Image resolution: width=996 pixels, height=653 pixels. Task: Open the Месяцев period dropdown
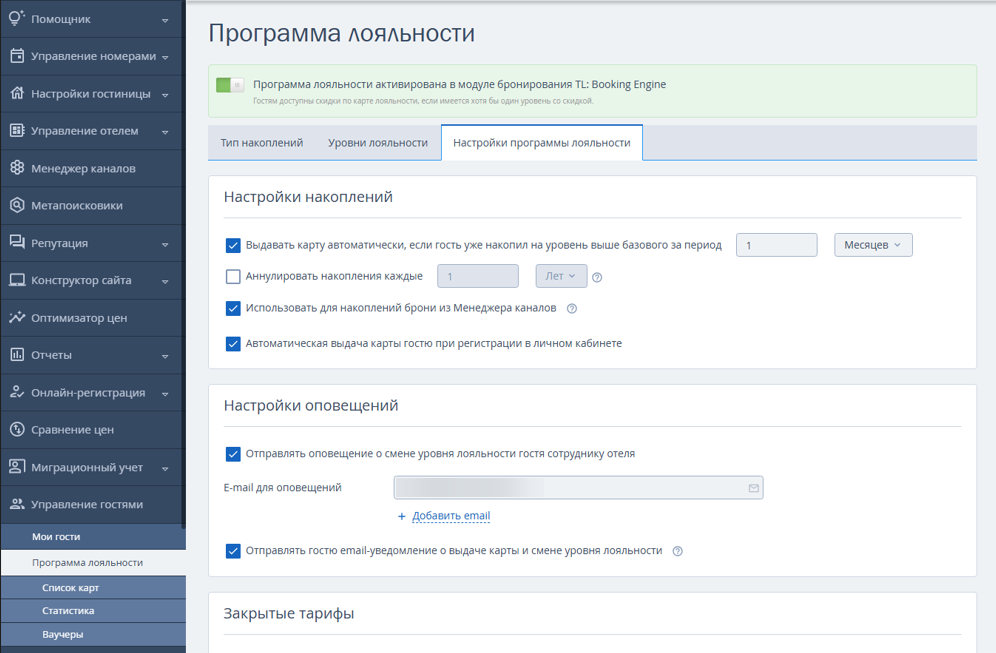[x=873, y=245]
